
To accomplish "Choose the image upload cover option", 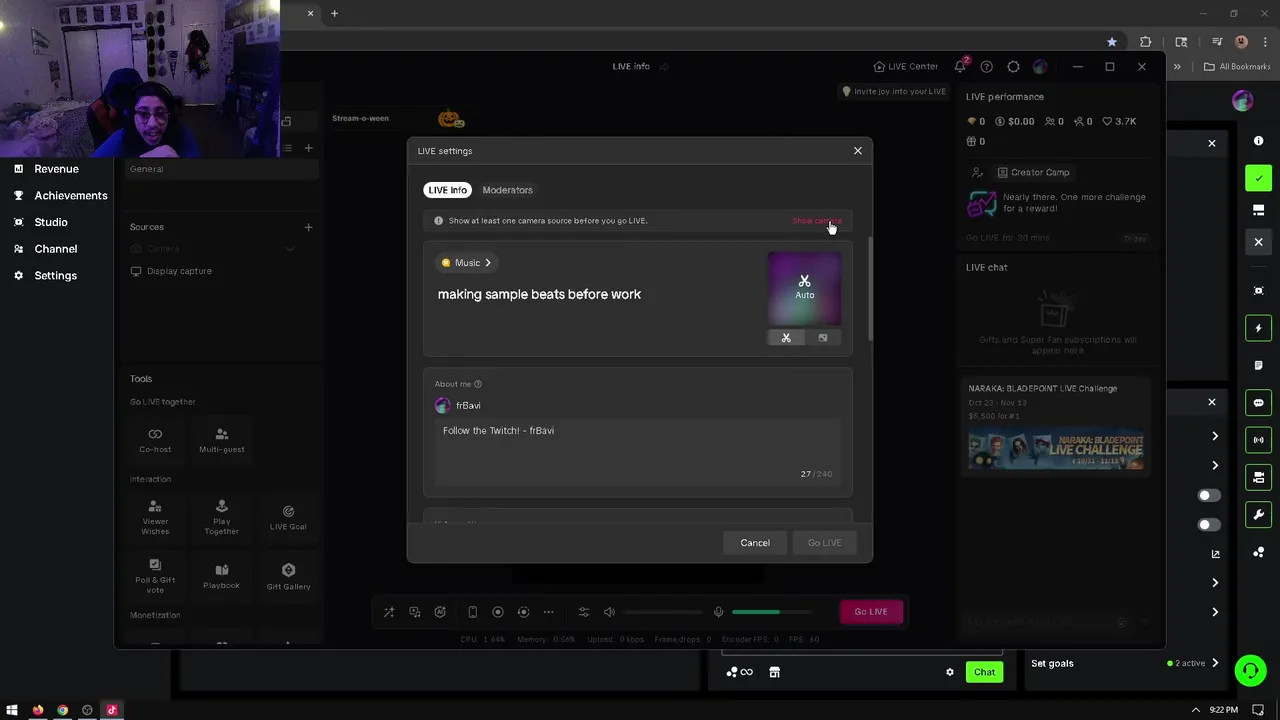I will [x=823, y=338].
